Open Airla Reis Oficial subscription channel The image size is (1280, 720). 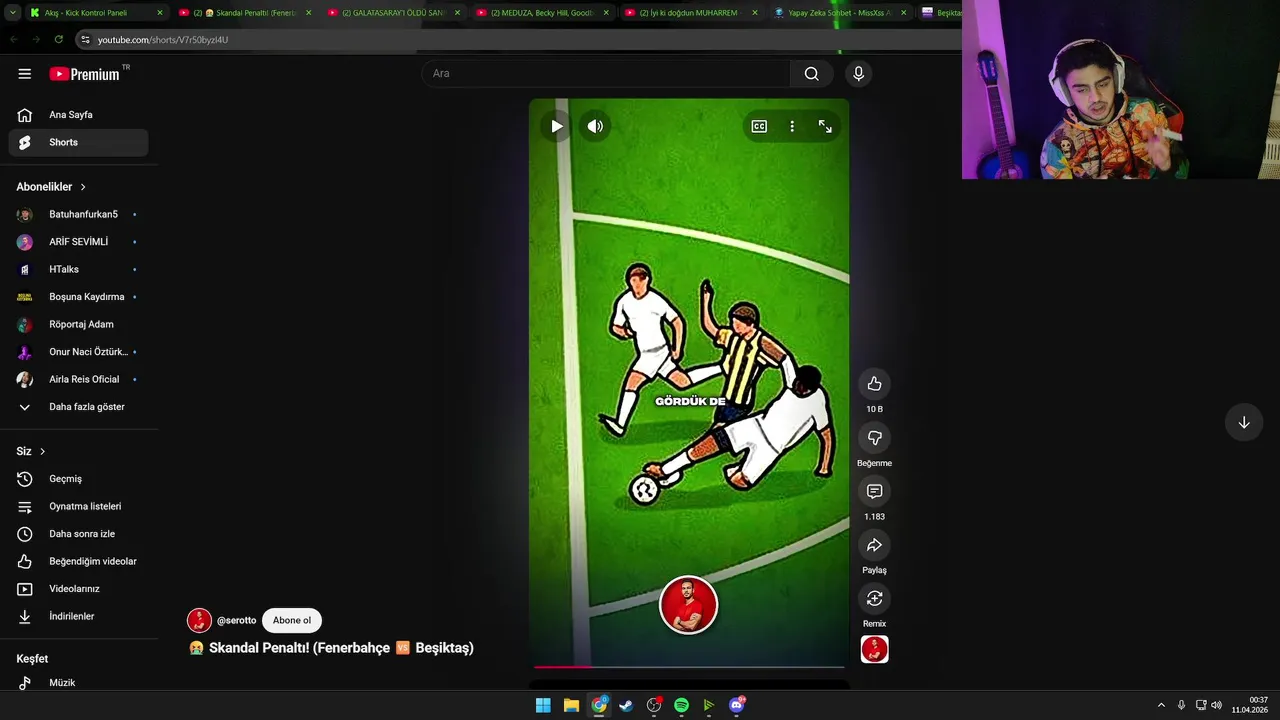(x=78, y=379)
